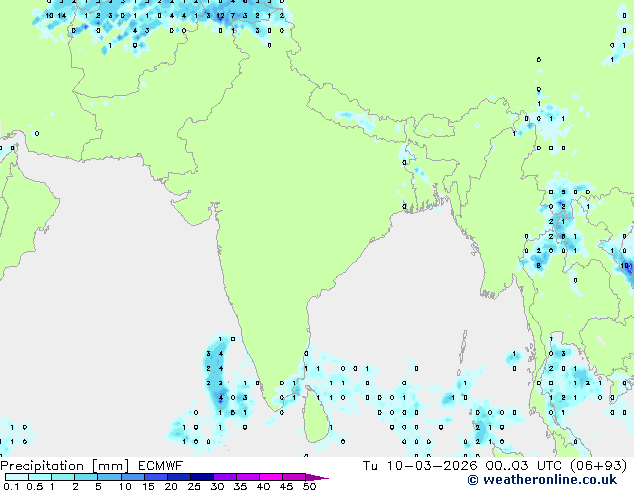Click the dark navy swatch between 25 and 30
This screenshot has height=490, width=634.
[x=201, y=477]
